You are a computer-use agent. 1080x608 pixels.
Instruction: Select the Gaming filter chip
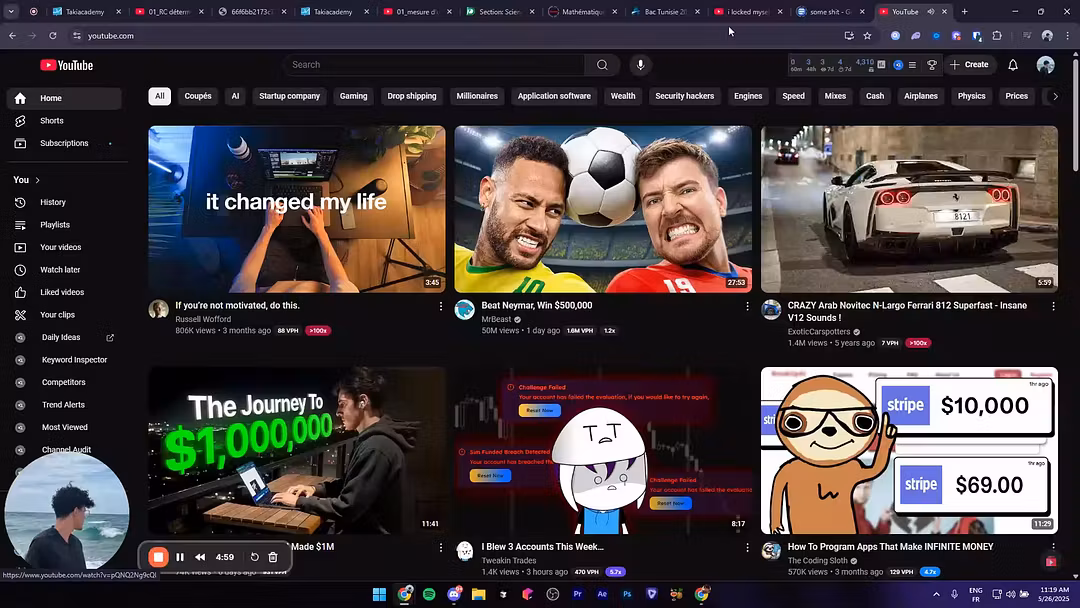click(353, 96)
